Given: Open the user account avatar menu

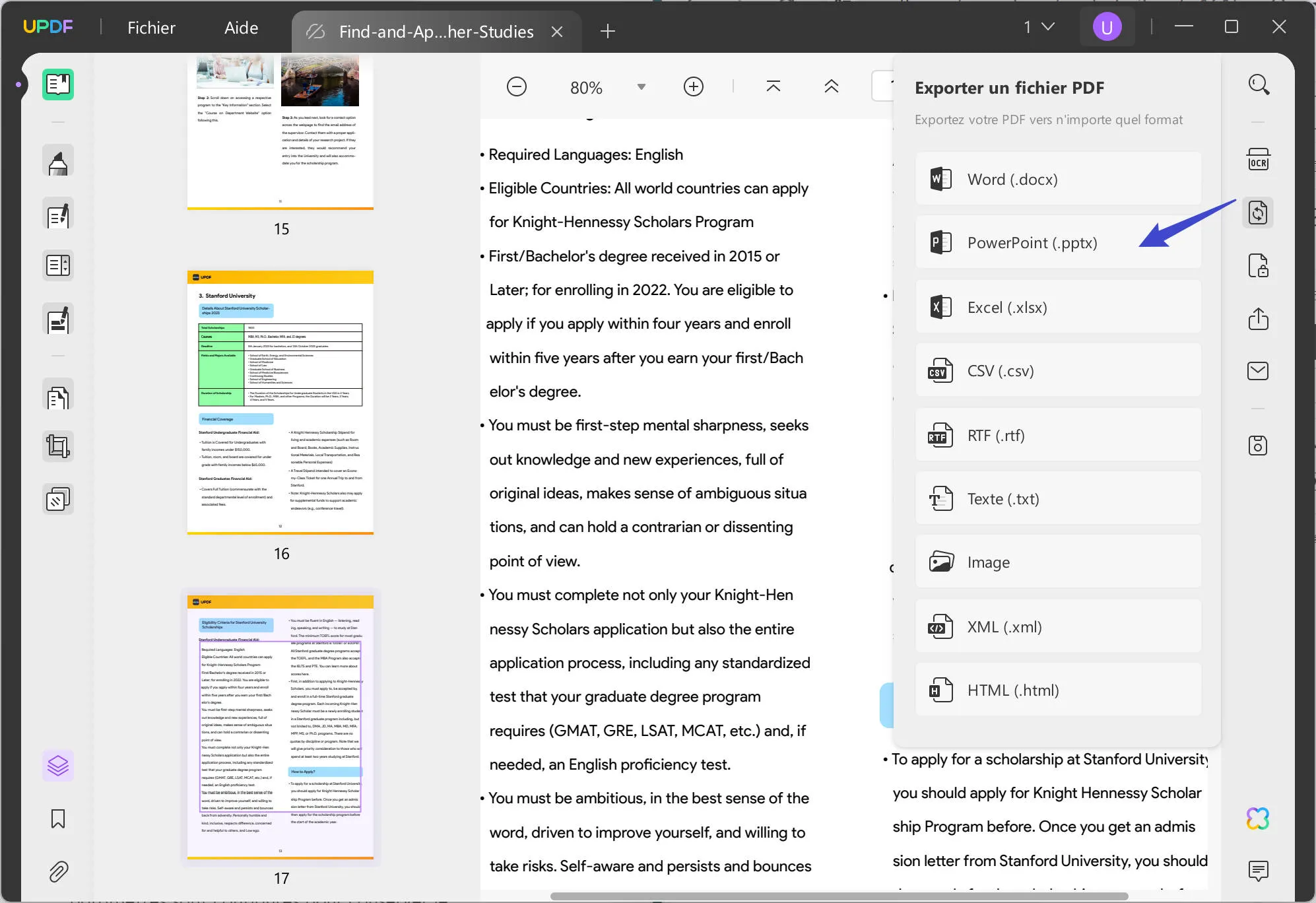Looking at the screenshot, I should tap(1107, 27).
